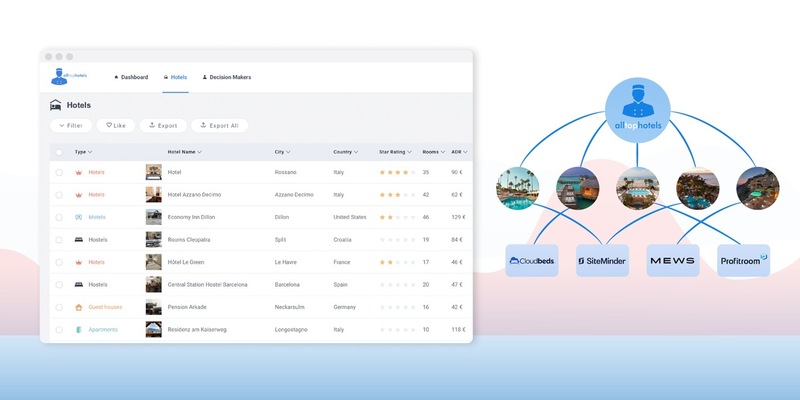Open the thumbnail for Hôtel Le Green
800x400 pixels.
pyautogui.click(x=154, y=262)
